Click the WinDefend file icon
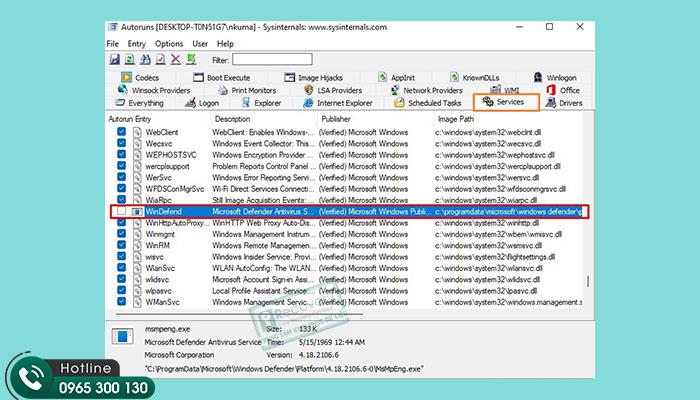The width and height of the screenshot is (700, 400). (137, 212)
